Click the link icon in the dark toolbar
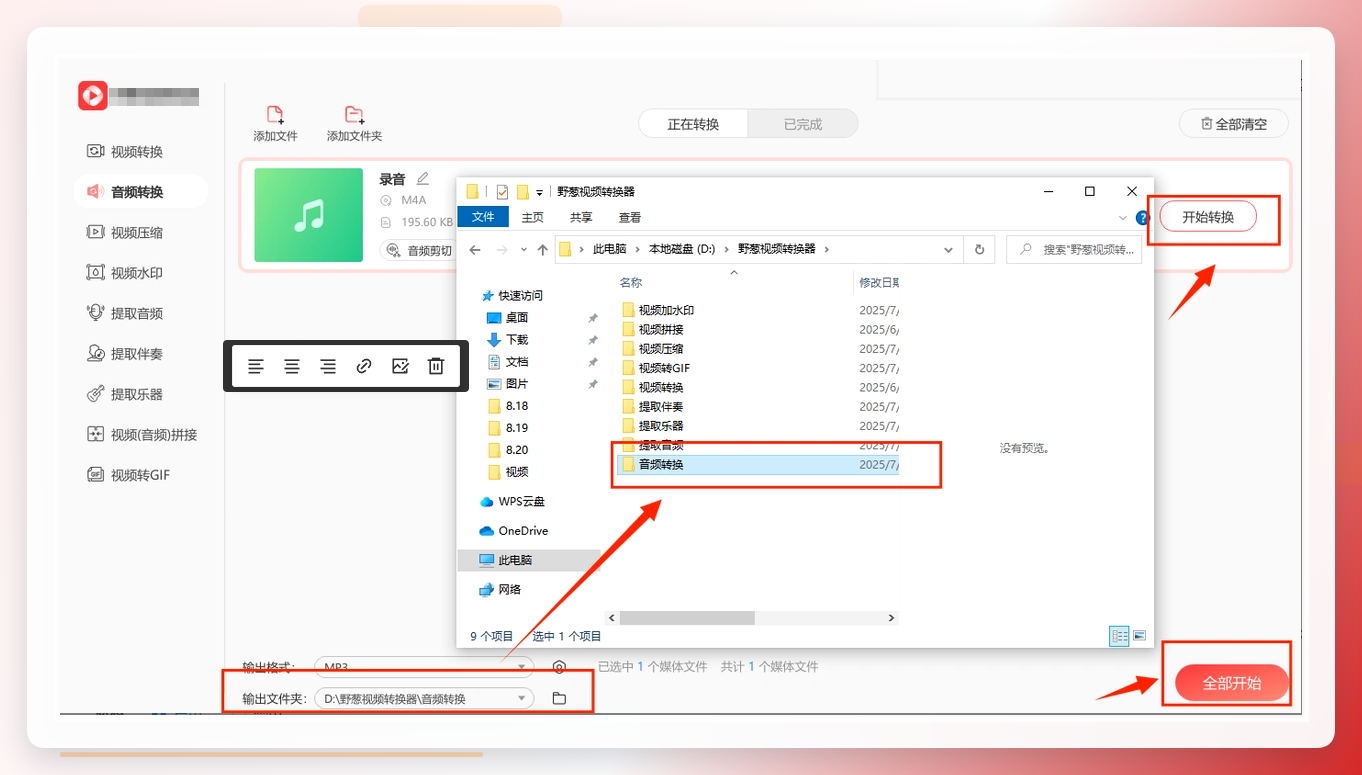The height and width of the screenshot is (775, 1362). point(364,366)
